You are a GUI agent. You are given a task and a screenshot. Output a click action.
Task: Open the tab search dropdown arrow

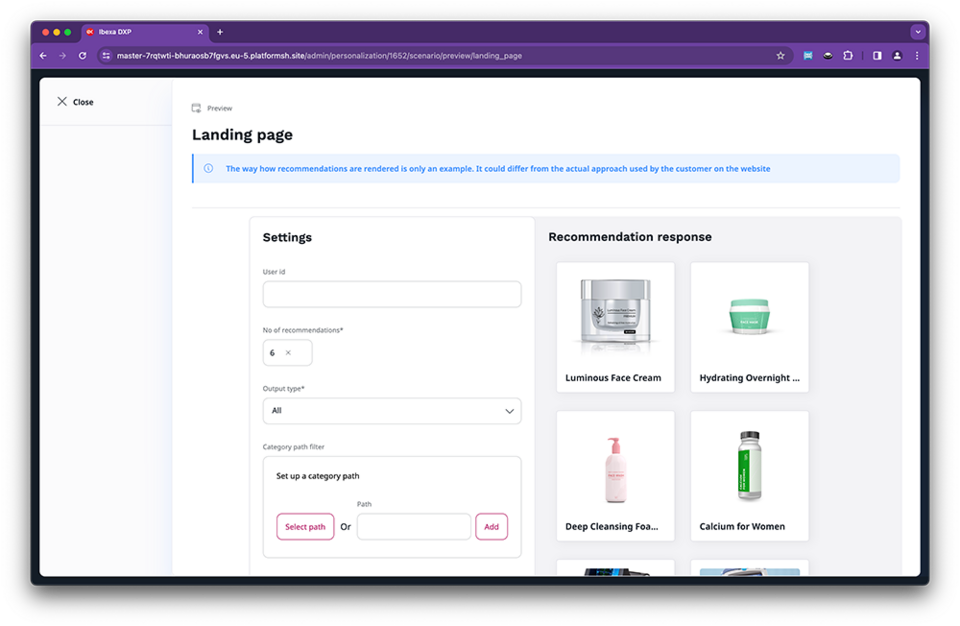click(x=917, y=32)
